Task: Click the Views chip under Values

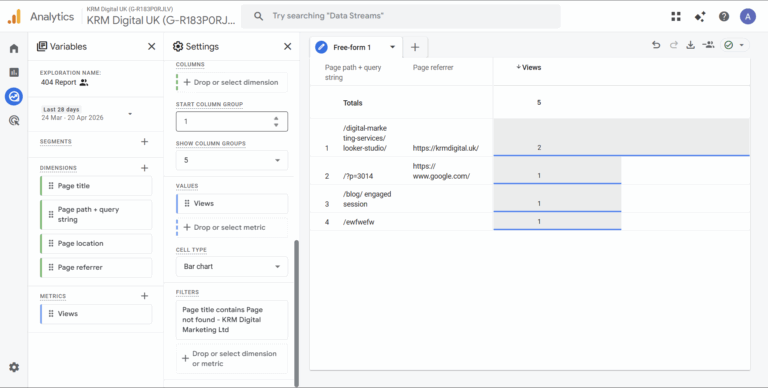Action: click(x=232, y=203)
